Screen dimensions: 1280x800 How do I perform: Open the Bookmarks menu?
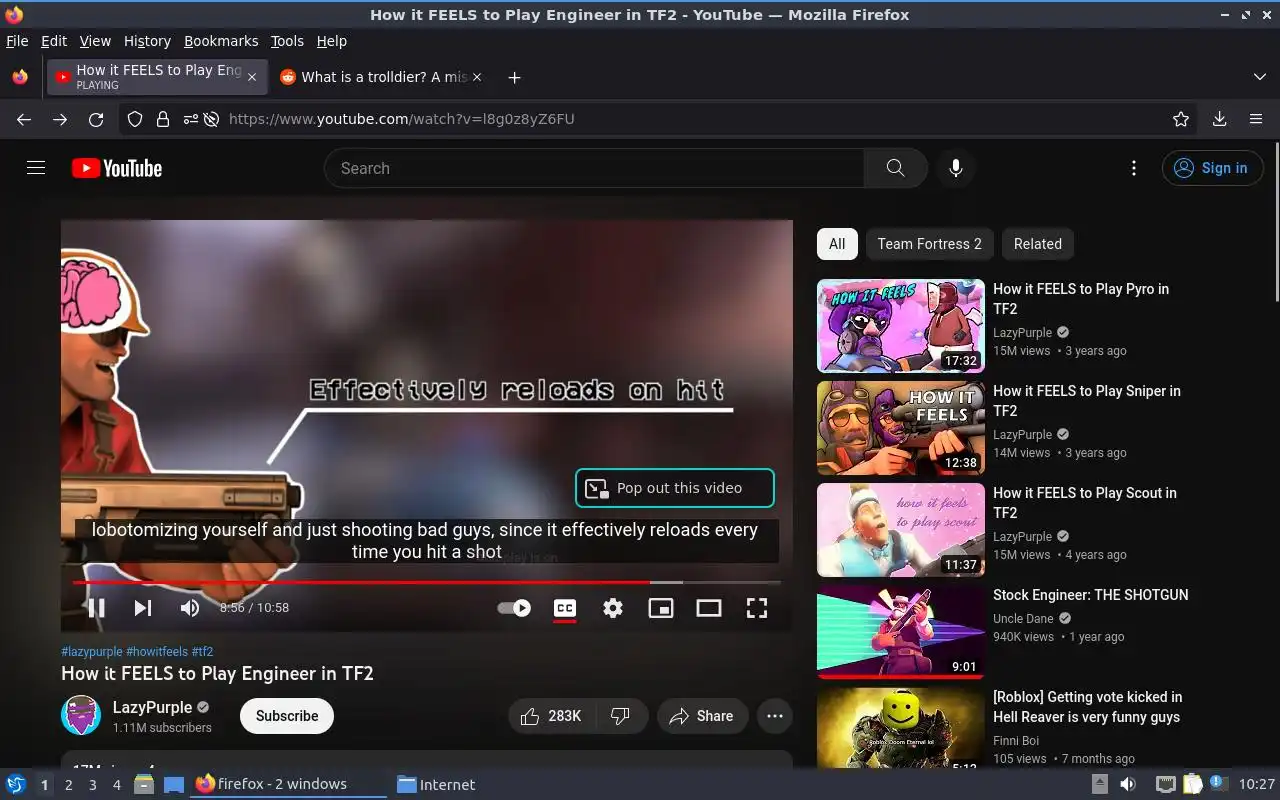[221, 41]
